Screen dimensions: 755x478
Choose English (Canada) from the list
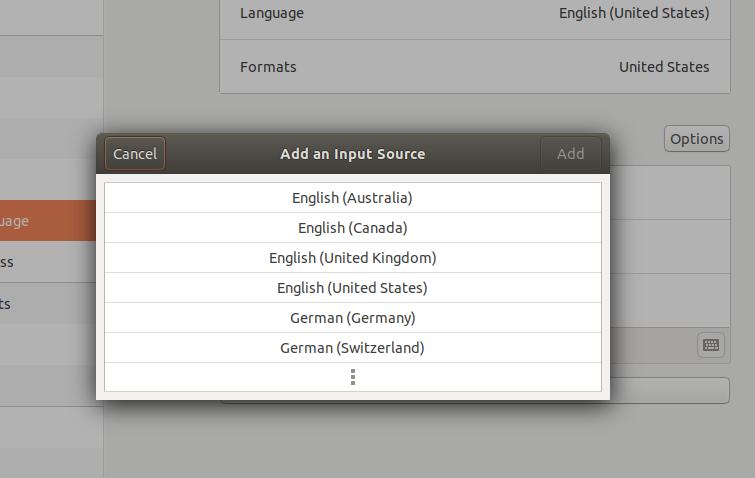click(x=352, y=228)
